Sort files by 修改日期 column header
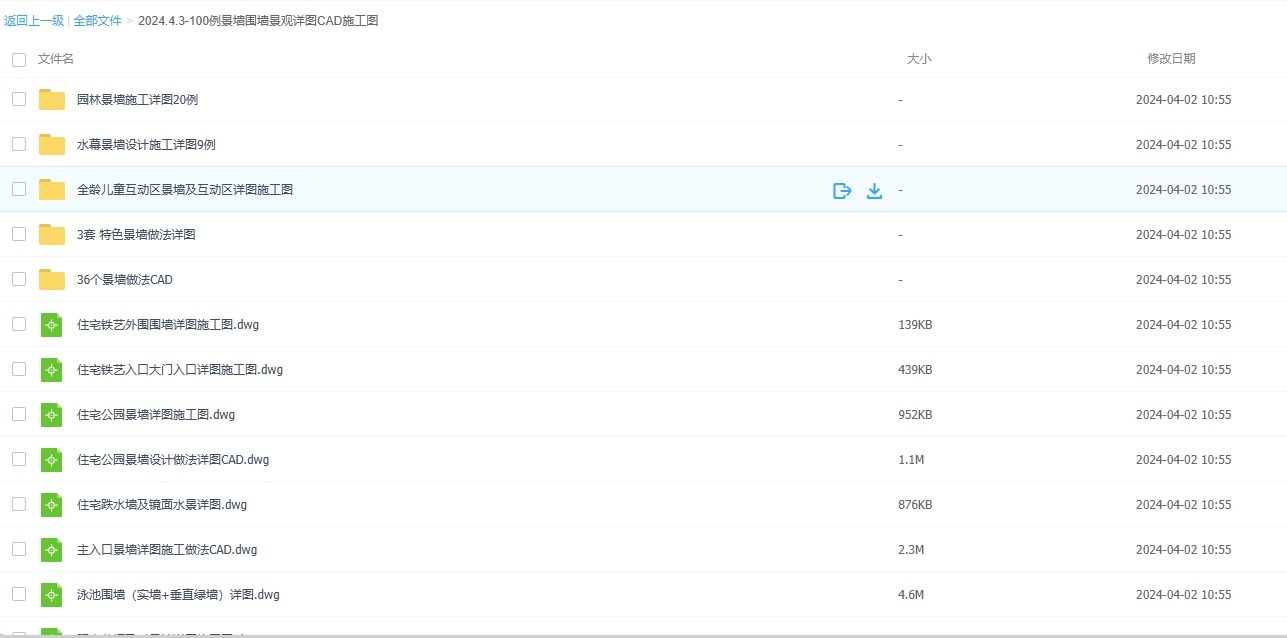Screen dimensions: 1287x638 (1171, 59)
